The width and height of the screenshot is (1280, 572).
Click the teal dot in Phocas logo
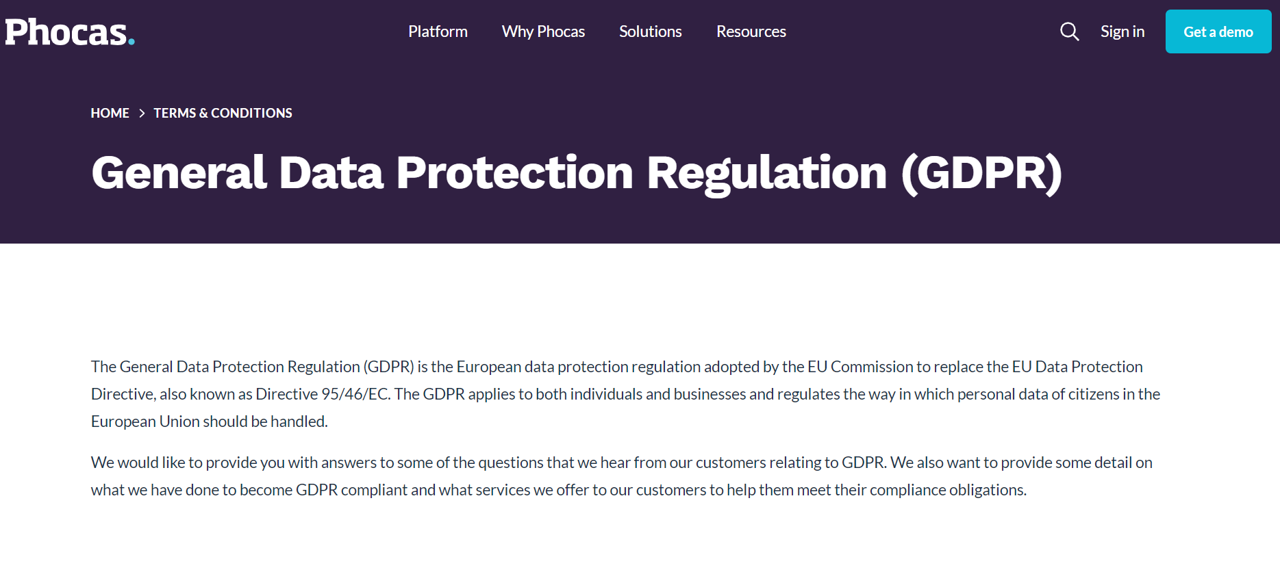click(131, 41)
